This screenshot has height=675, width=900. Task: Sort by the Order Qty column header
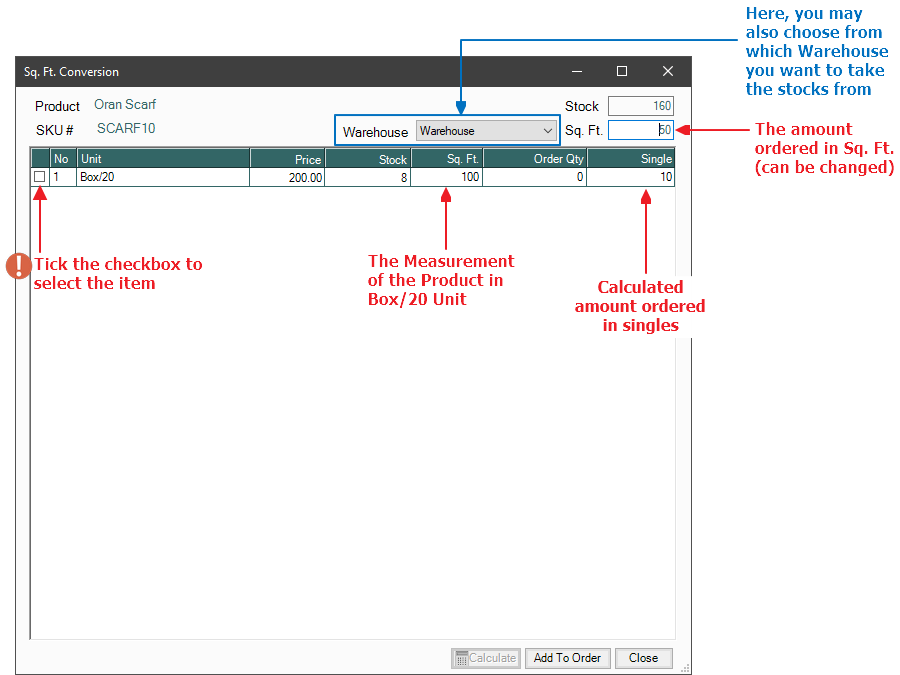(534, 159)
